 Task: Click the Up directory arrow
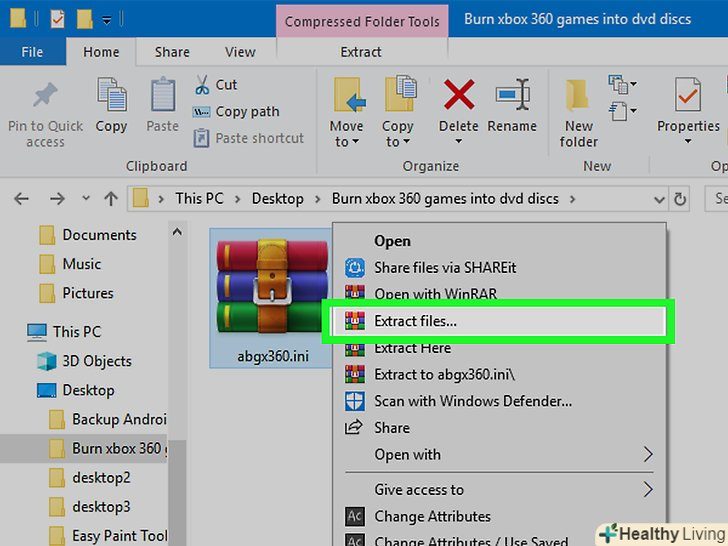click(x=110, y=199)
